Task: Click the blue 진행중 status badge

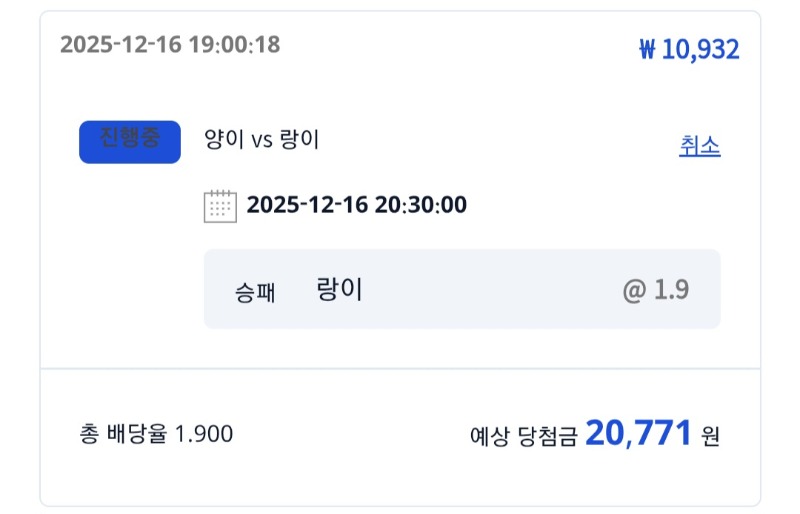Action: pyautogui.click(x=129, y=141)
